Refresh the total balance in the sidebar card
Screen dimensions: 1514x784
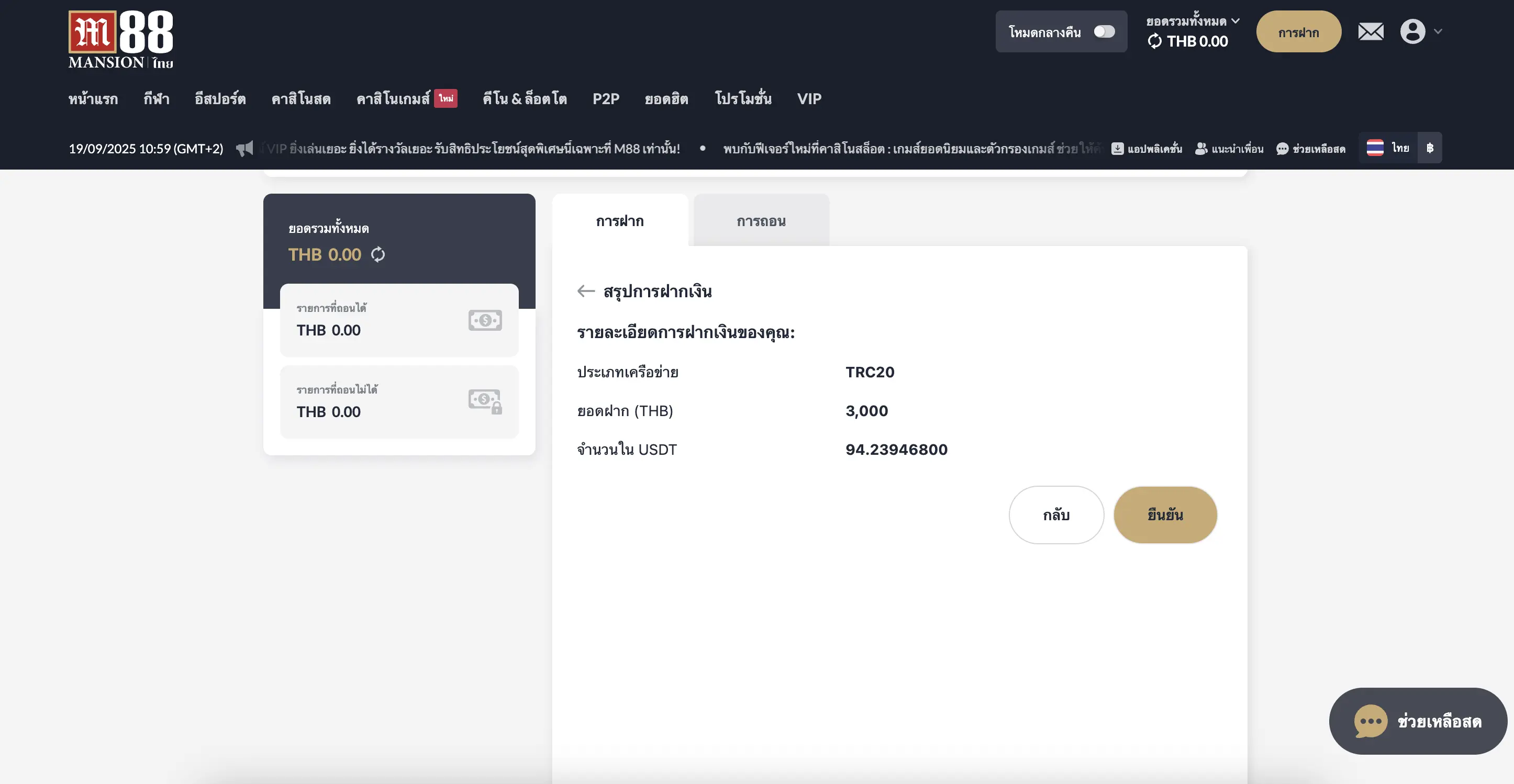pos(378,254)
